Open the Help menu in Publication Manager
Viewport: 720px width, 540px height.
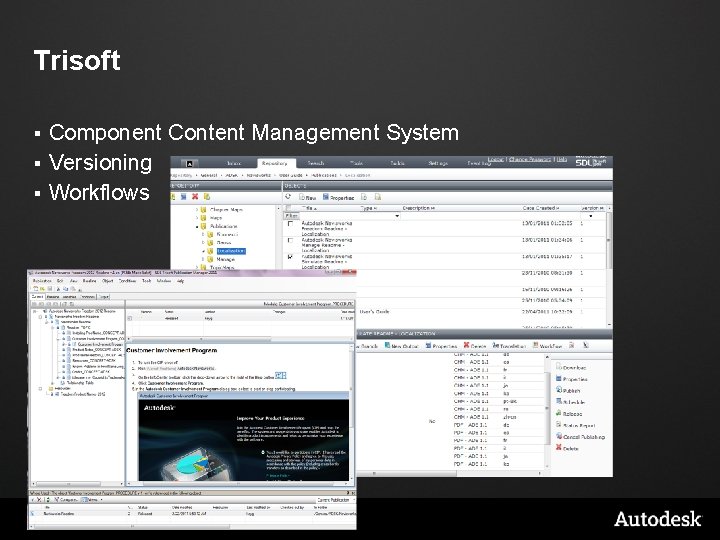[180, 281]
